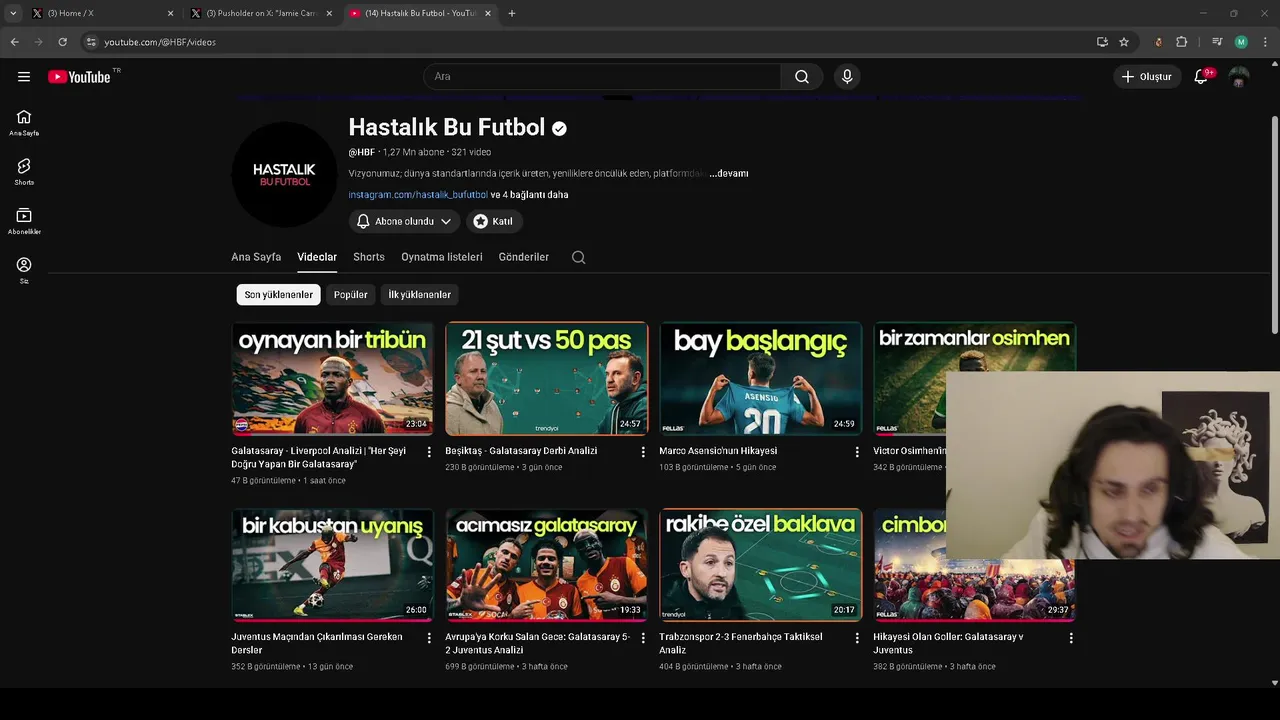The height and width of the screenshot is (720, 1280).
Task: Open the 'bay başlangıç' thumbnail
Action: tap(760, 378)
